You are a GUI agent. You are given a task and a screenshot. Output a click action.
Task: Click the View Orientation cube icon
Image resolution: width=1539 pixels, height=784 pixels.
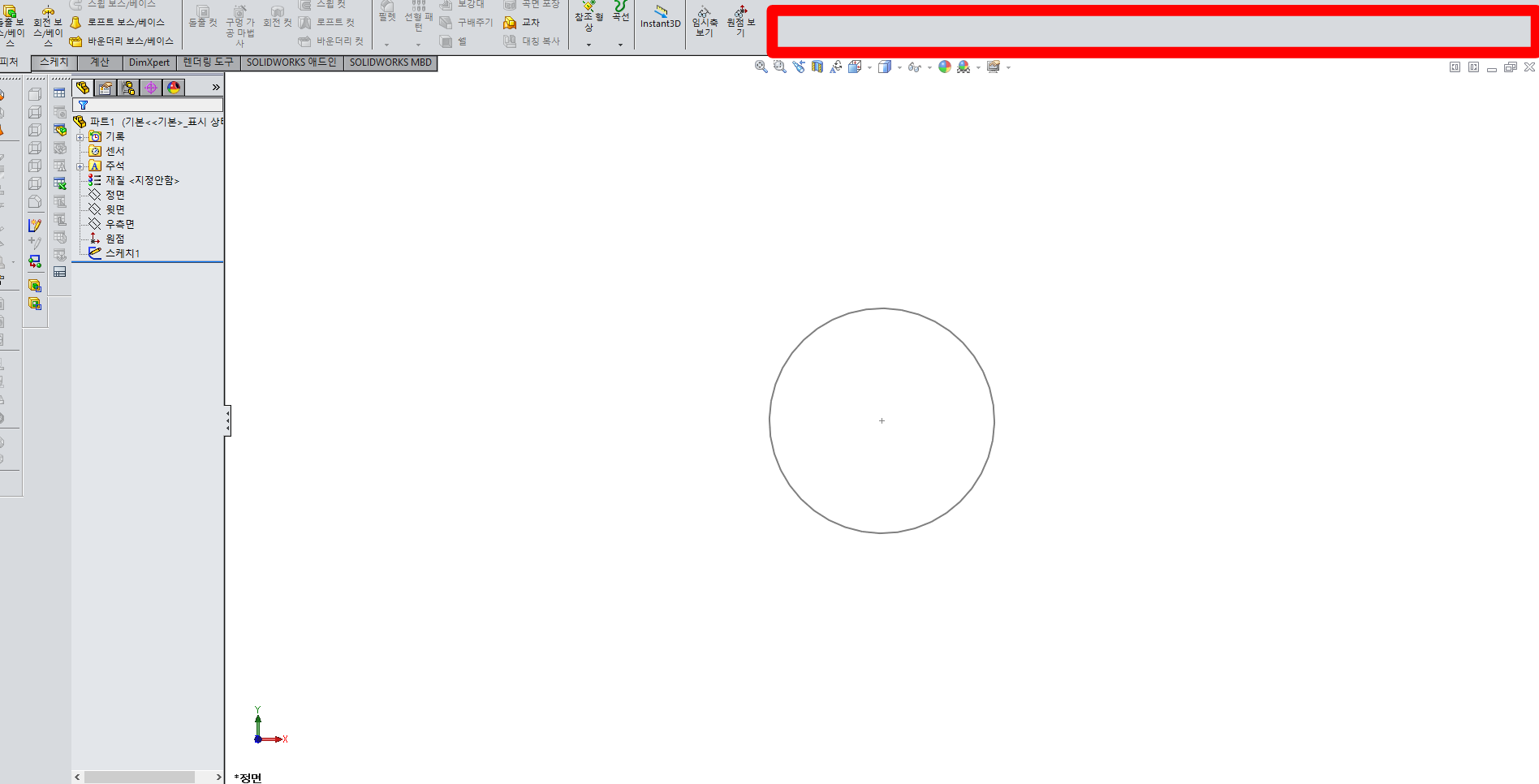click(x=855, y=67)
